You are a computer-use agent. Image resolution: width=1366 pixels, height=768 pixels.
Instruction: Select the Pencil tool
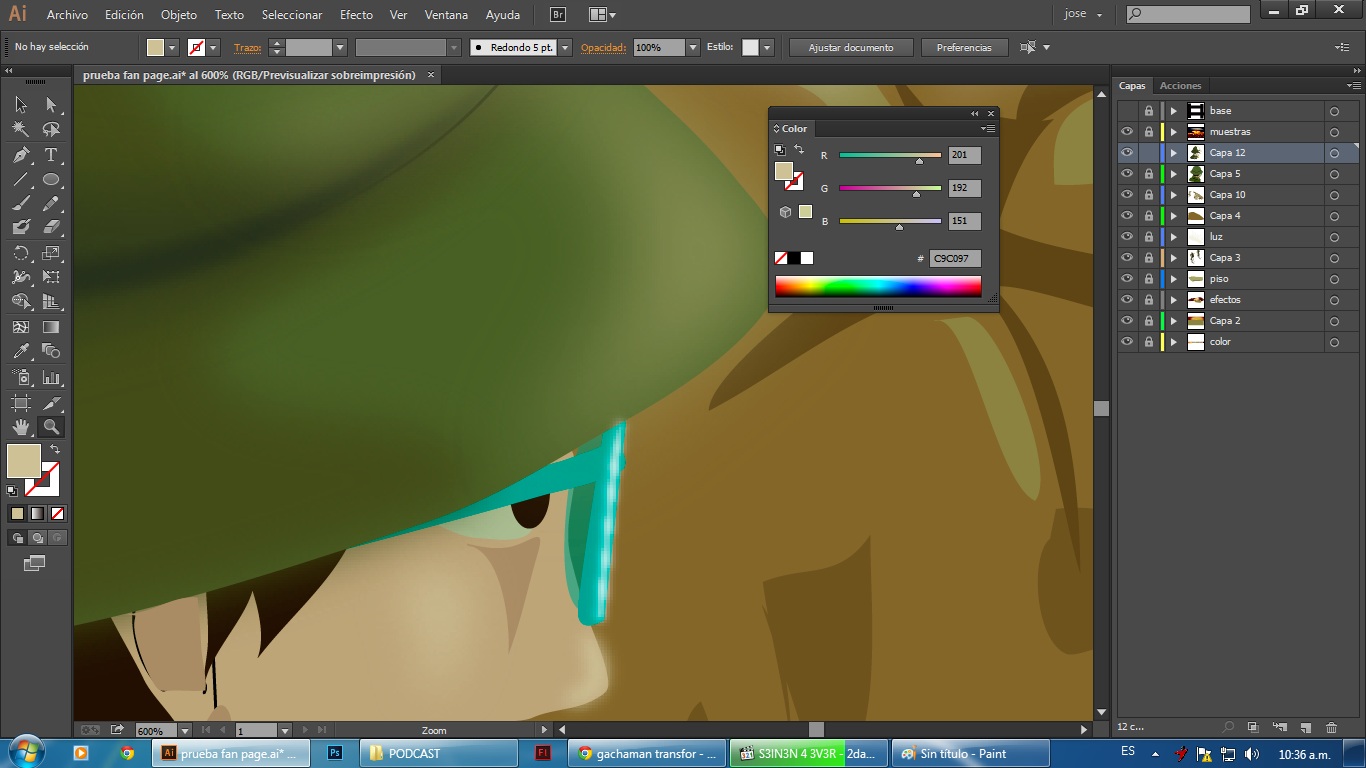51,203
